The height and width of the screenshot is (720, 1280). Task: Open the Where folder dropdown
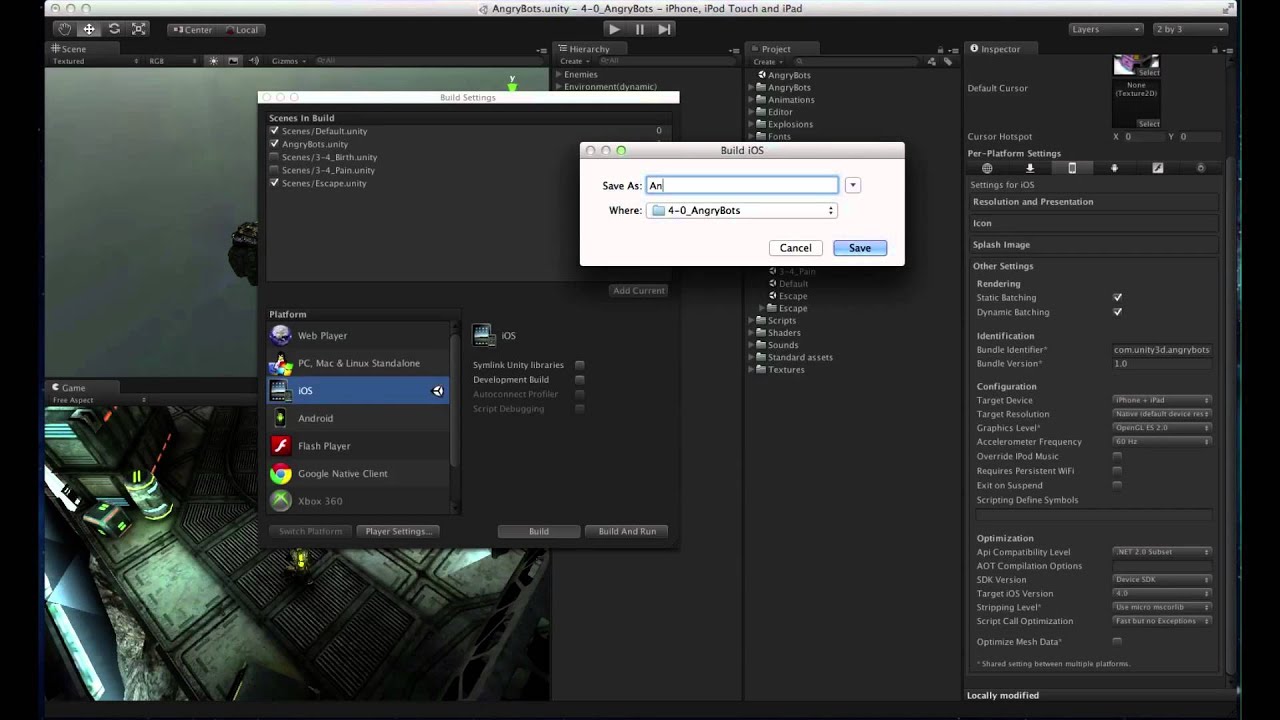click(x=741, y=211)
